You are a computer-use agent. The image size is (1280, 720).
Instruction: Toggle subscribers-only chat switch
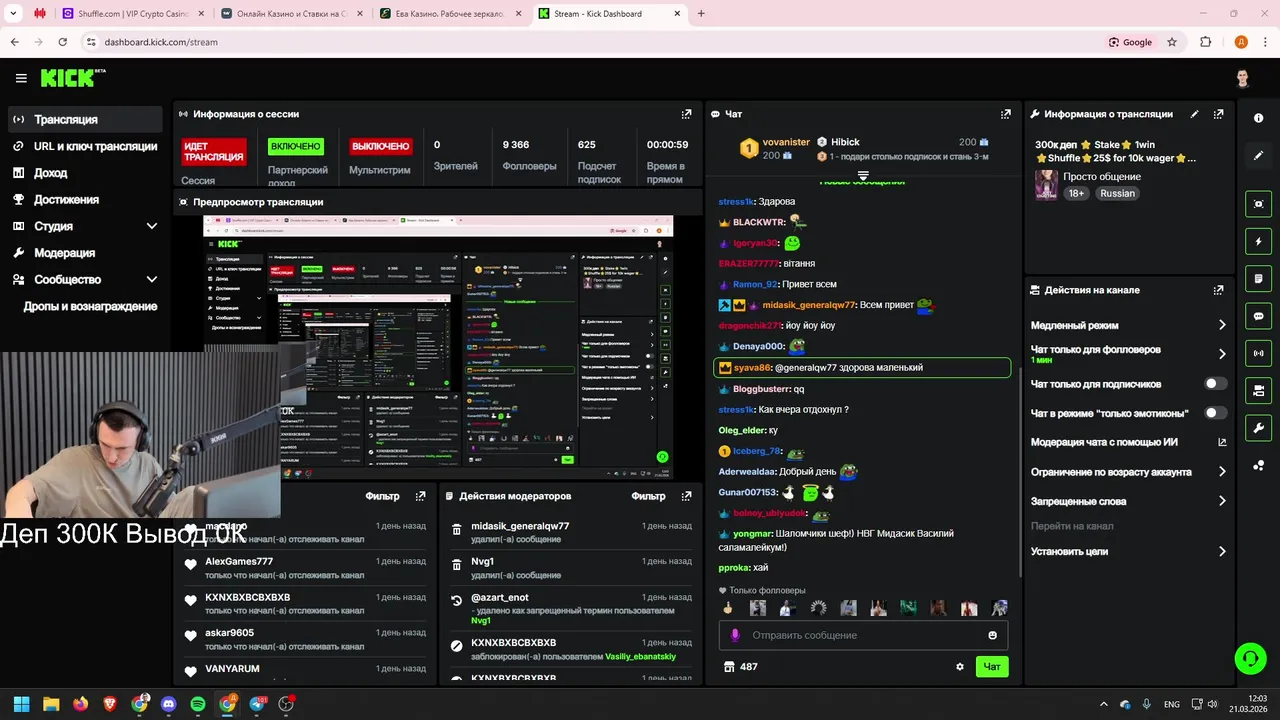point(1216,384)
